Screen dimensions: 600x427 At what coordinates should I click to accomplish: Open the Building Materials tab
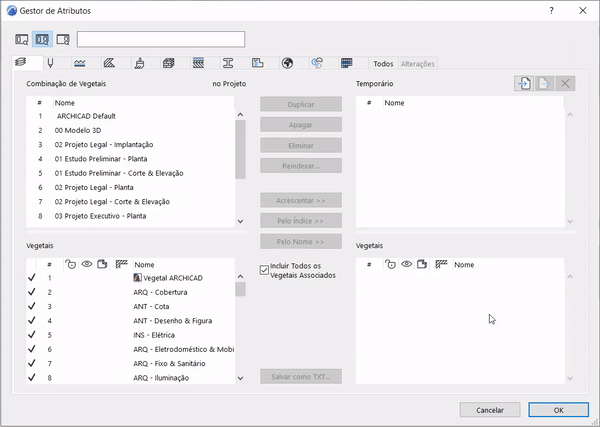pyautogui.click(x=168, y=63)
